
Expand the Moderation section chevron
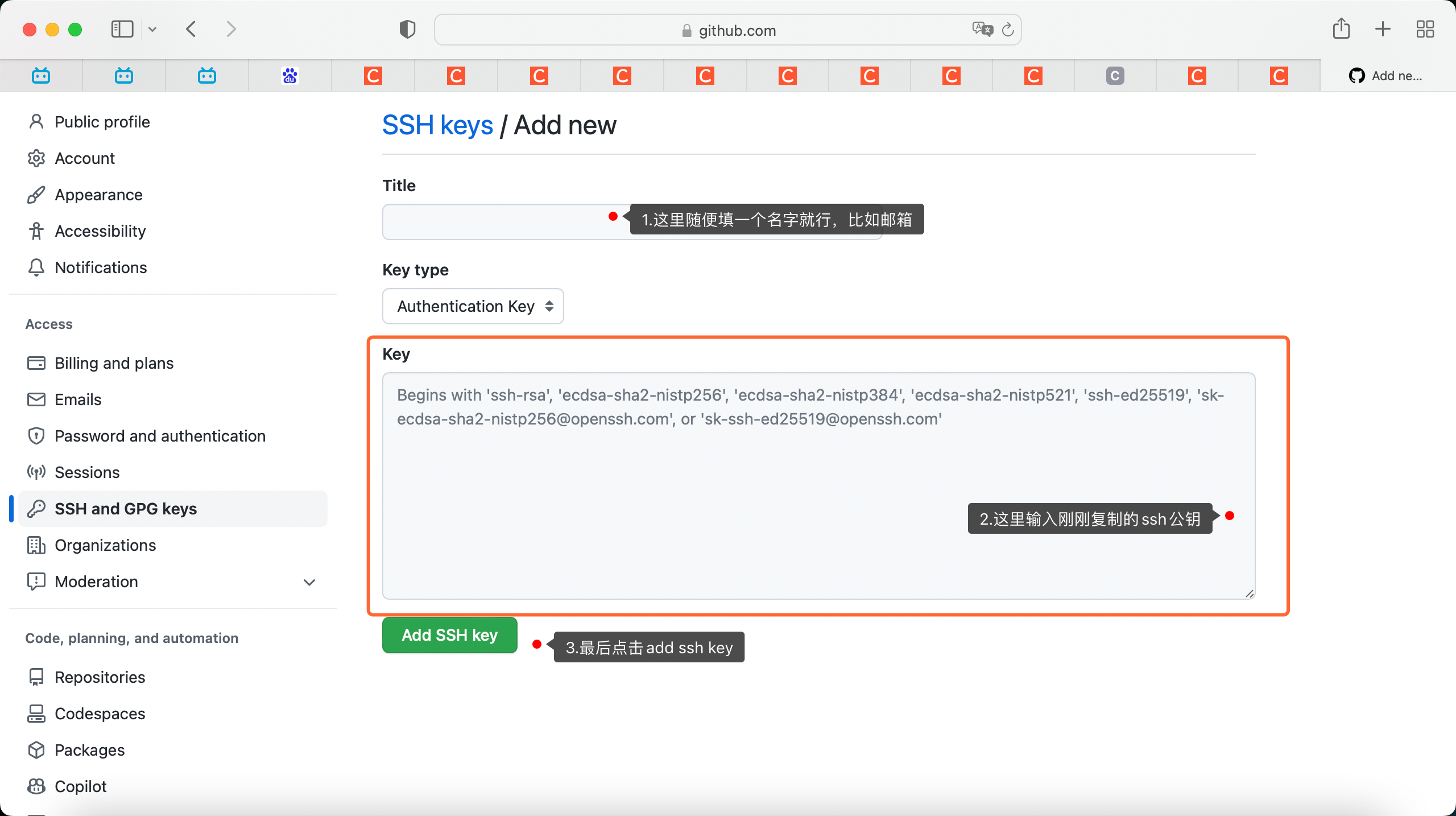[309, 582]
